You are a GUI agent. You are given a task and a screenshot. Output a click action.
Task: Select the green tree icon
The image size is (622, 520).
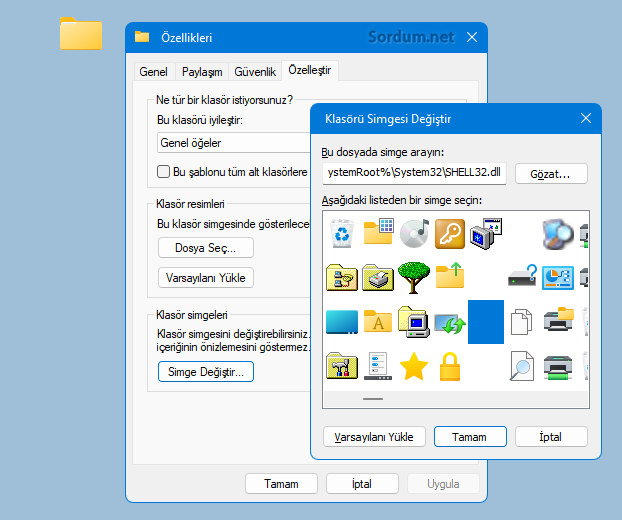point(414,277)
